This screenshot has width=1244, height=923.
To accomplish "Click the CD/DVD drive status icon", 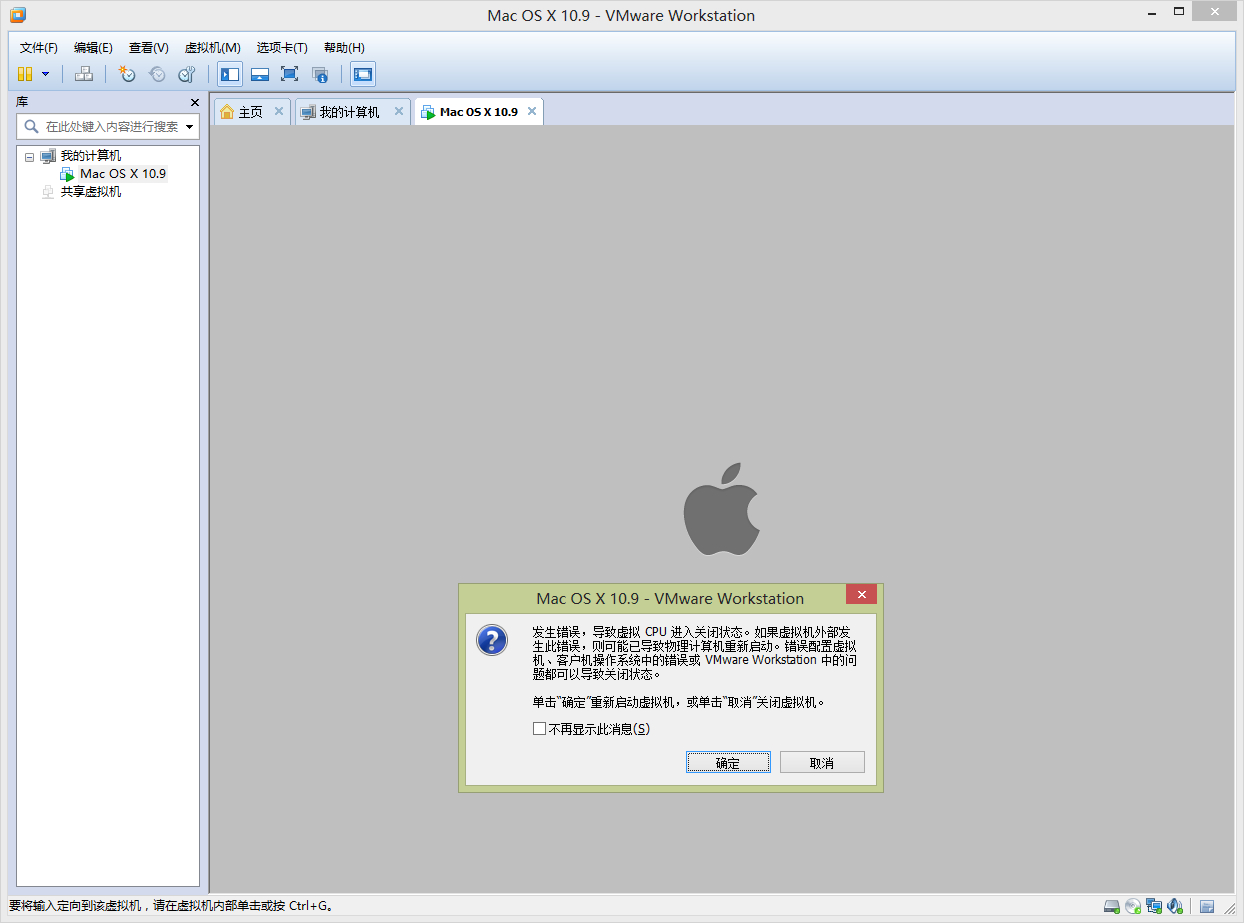I will click(1133, 906).
